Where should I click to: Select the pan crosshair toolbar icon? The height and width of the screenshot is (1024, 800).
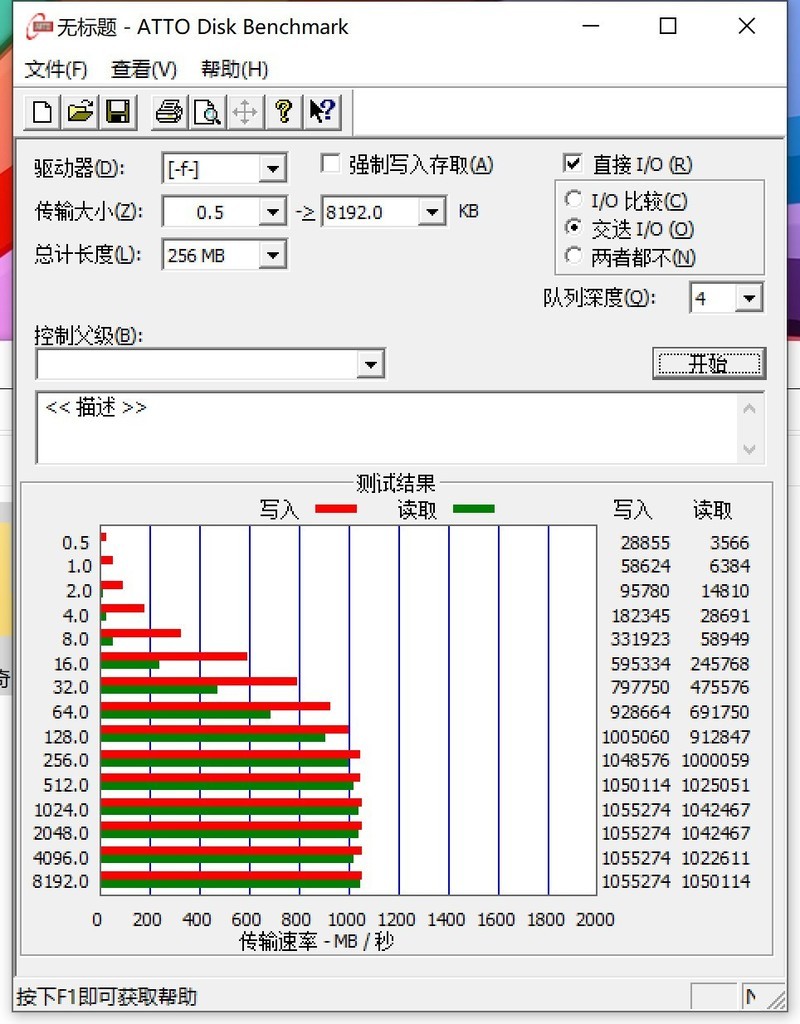click(x=245, y=112)
